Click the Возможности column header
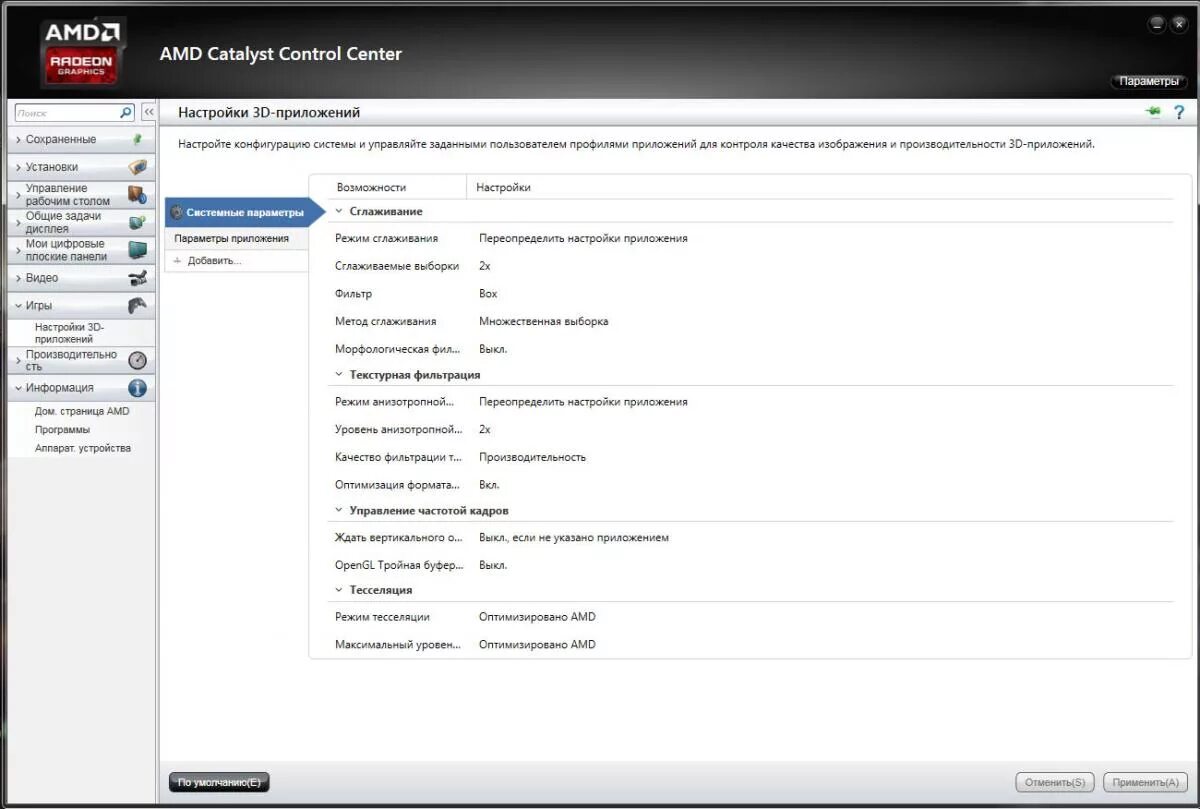Screen dimensions: 1200x809 (371, 187)
